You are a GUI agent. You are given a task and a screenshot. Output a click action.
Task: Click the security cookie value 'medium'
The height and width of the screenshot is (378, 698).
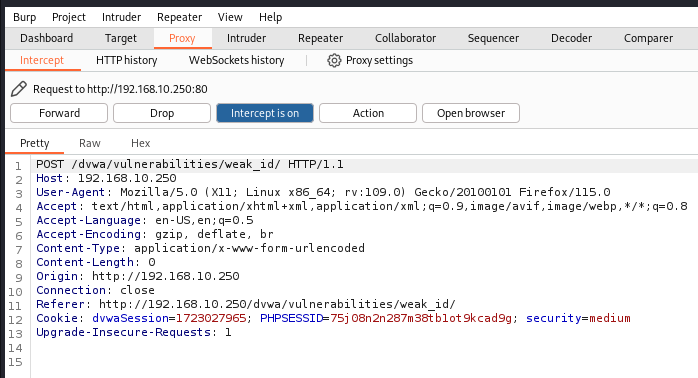(x=610, y=318)
